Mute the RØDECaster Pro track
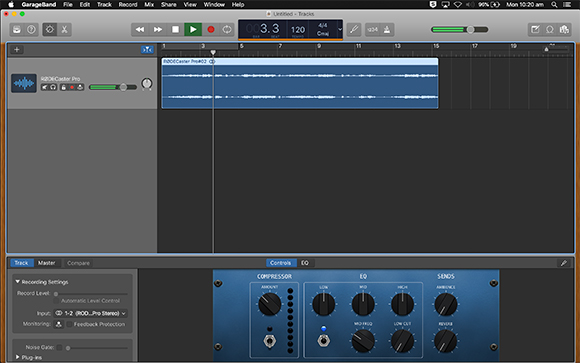580x363 pixels. [45, 87]
